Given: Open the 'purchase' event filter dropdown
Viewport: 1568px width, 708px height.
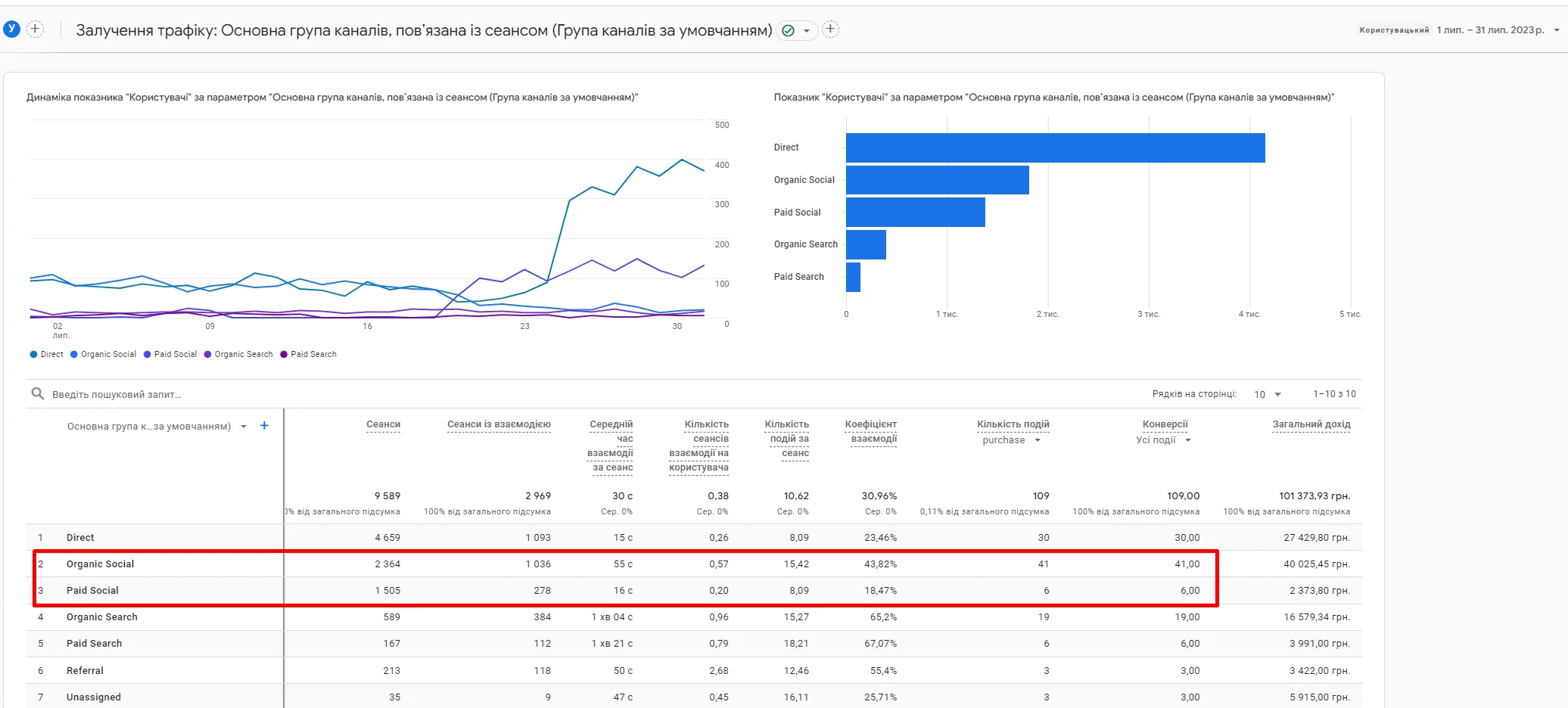Looking at the screenshot, I should 1012,440.
